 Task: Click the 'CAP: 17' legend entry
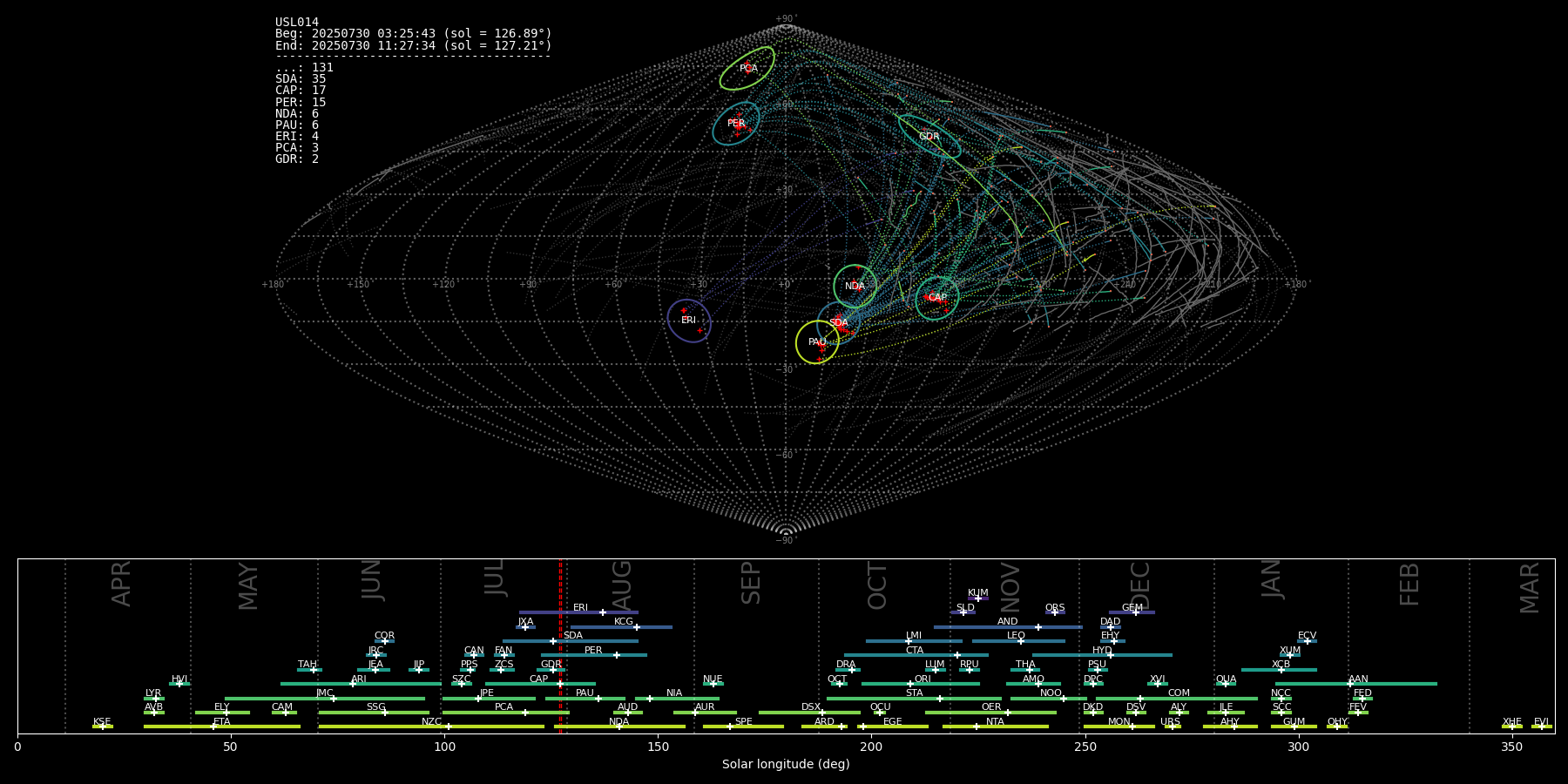(301, 91)
